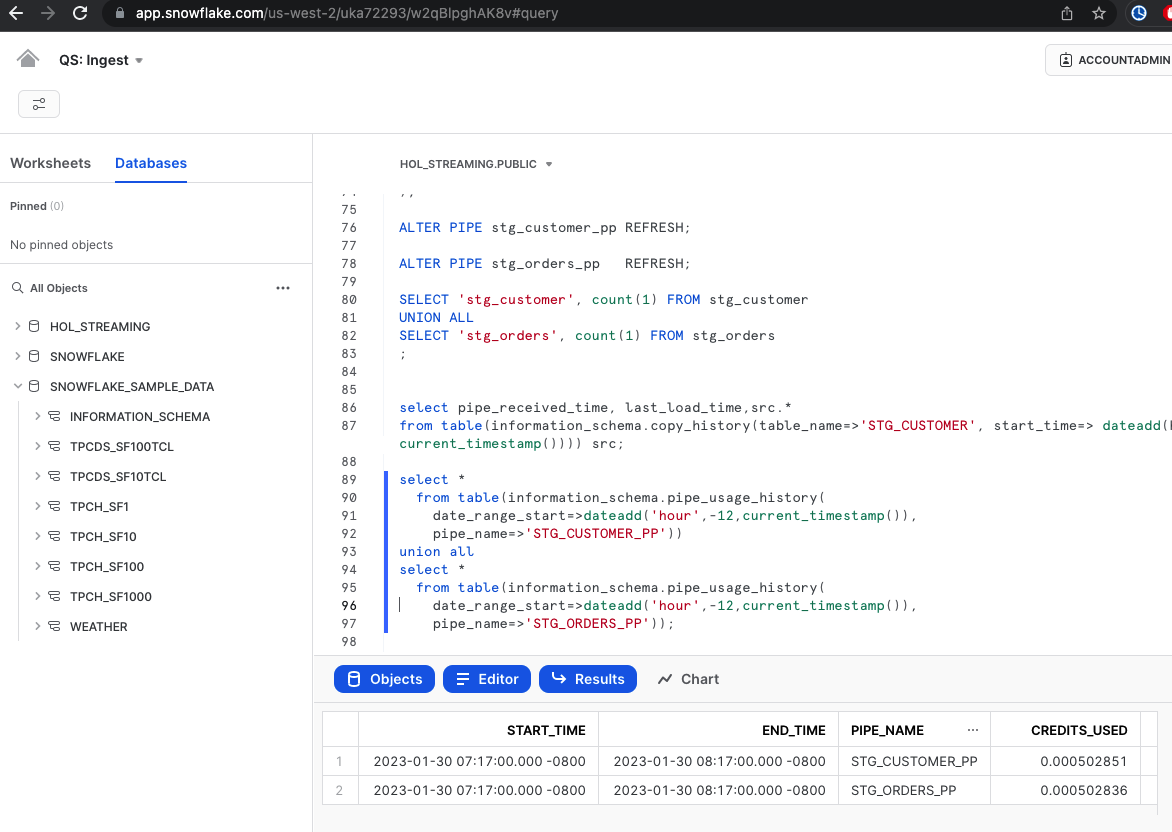Switch to the Chart view

coord(687,679)
